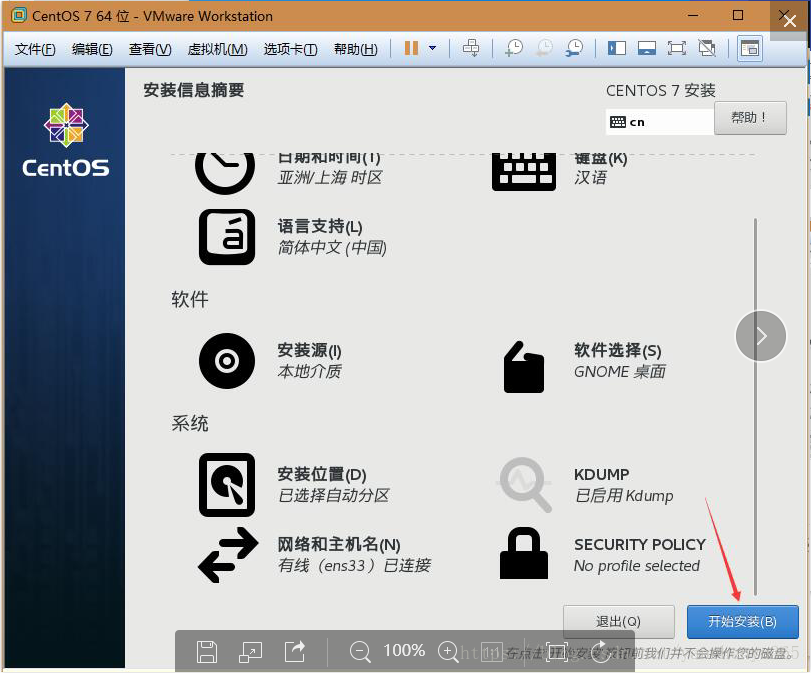The width and height of the screenshot is (811, 673).
Task: Fit image to window icon
Action: (557, 651)
